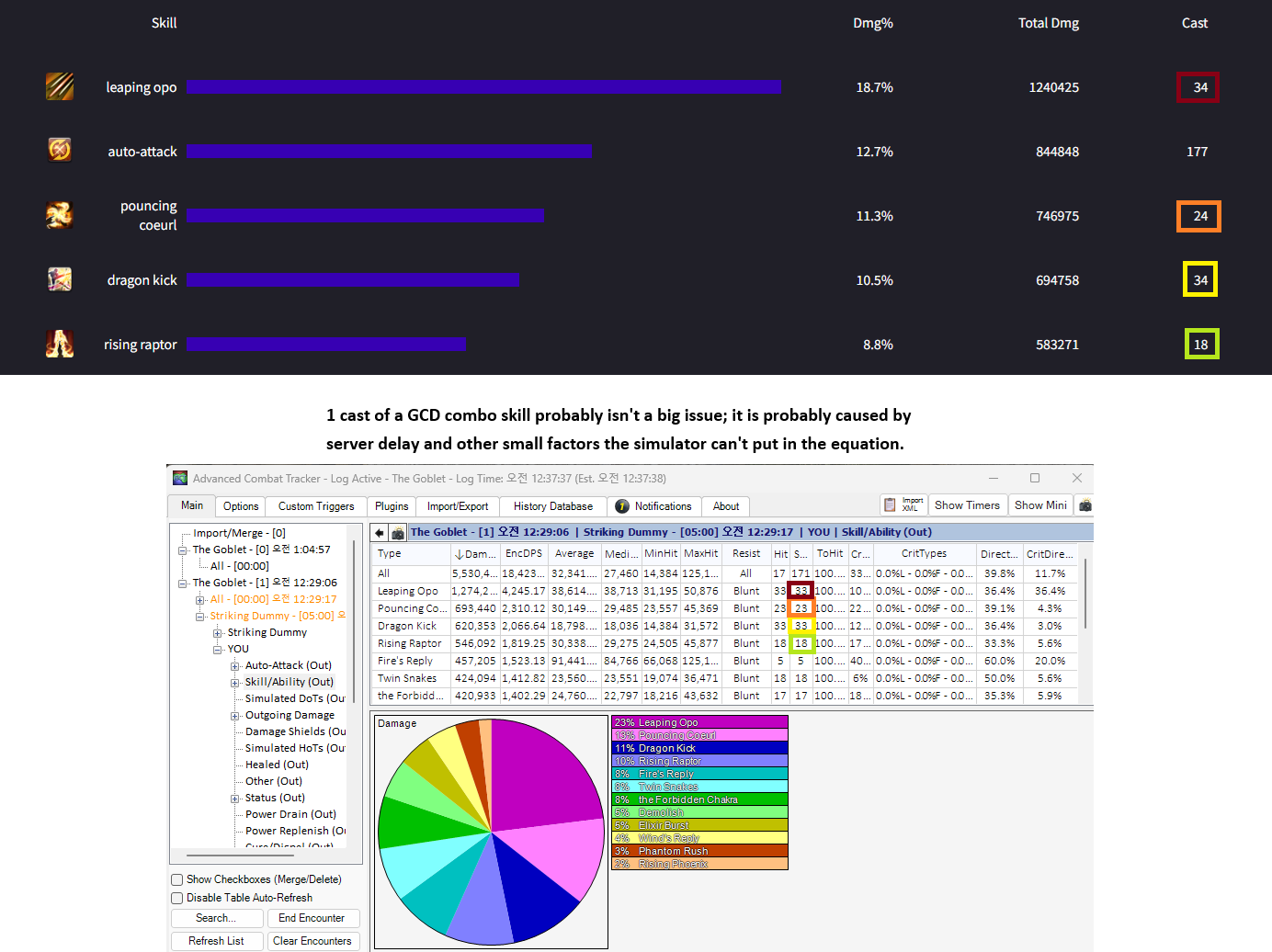1272x952 pixels.
Task: Click the Show Timers button
Action: 967,505
